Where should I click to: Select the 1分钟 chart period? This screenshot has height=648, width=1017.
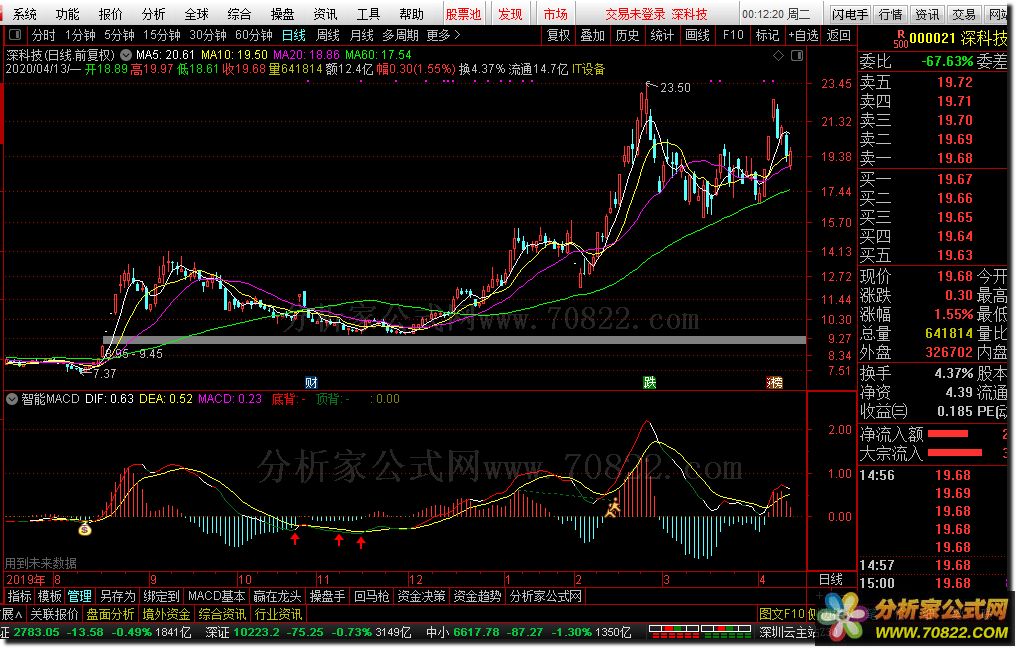(80, 35)
